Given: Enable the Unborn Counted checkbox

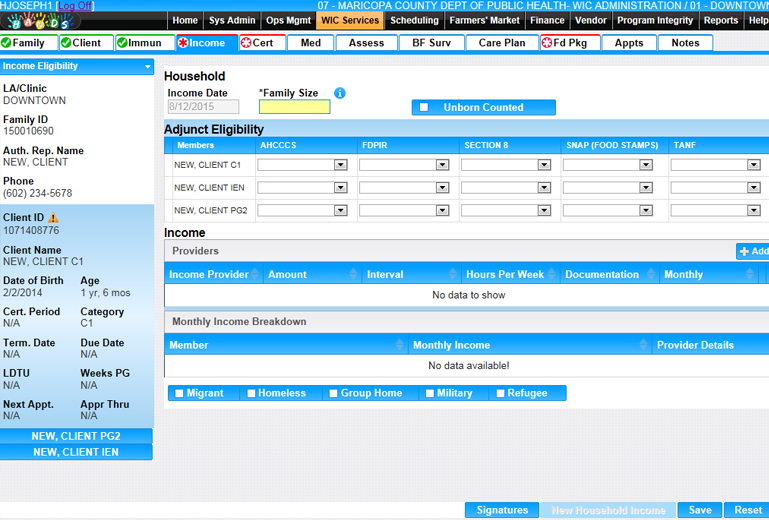Looking at the screenshot, I should [424, 108].
